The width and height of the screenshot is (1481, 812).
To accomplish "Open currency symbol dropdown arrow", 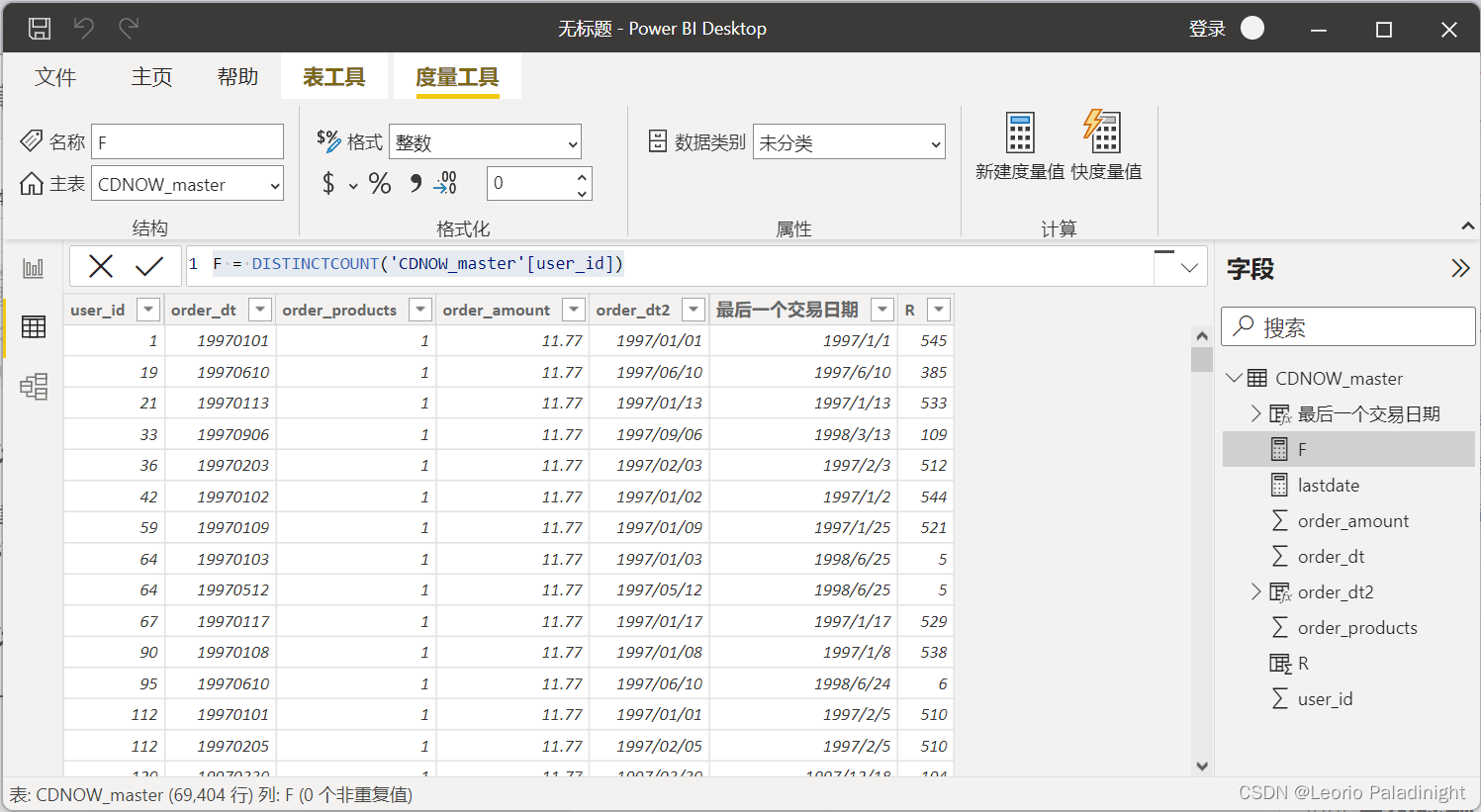I will [353, 185].
